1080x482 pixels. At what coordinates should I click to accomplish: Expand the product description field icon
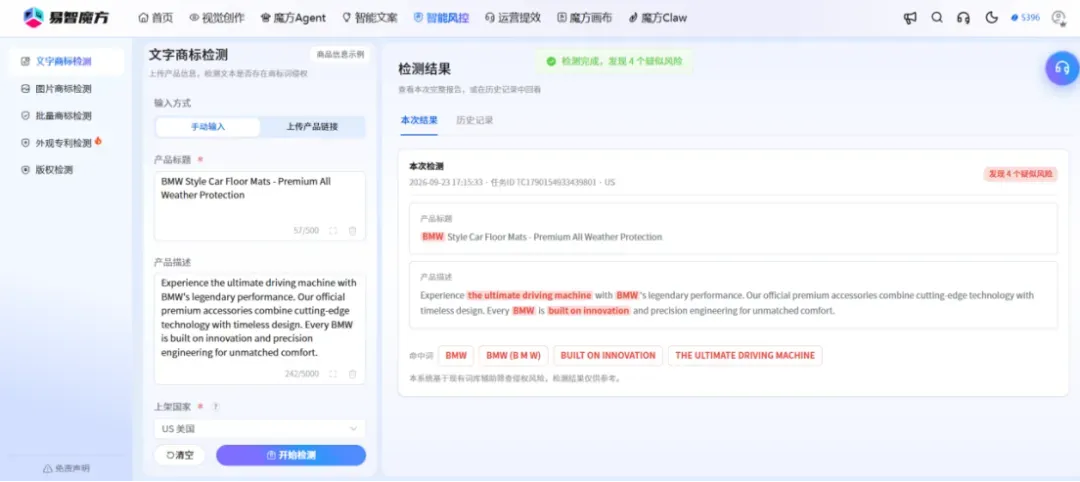333,374
